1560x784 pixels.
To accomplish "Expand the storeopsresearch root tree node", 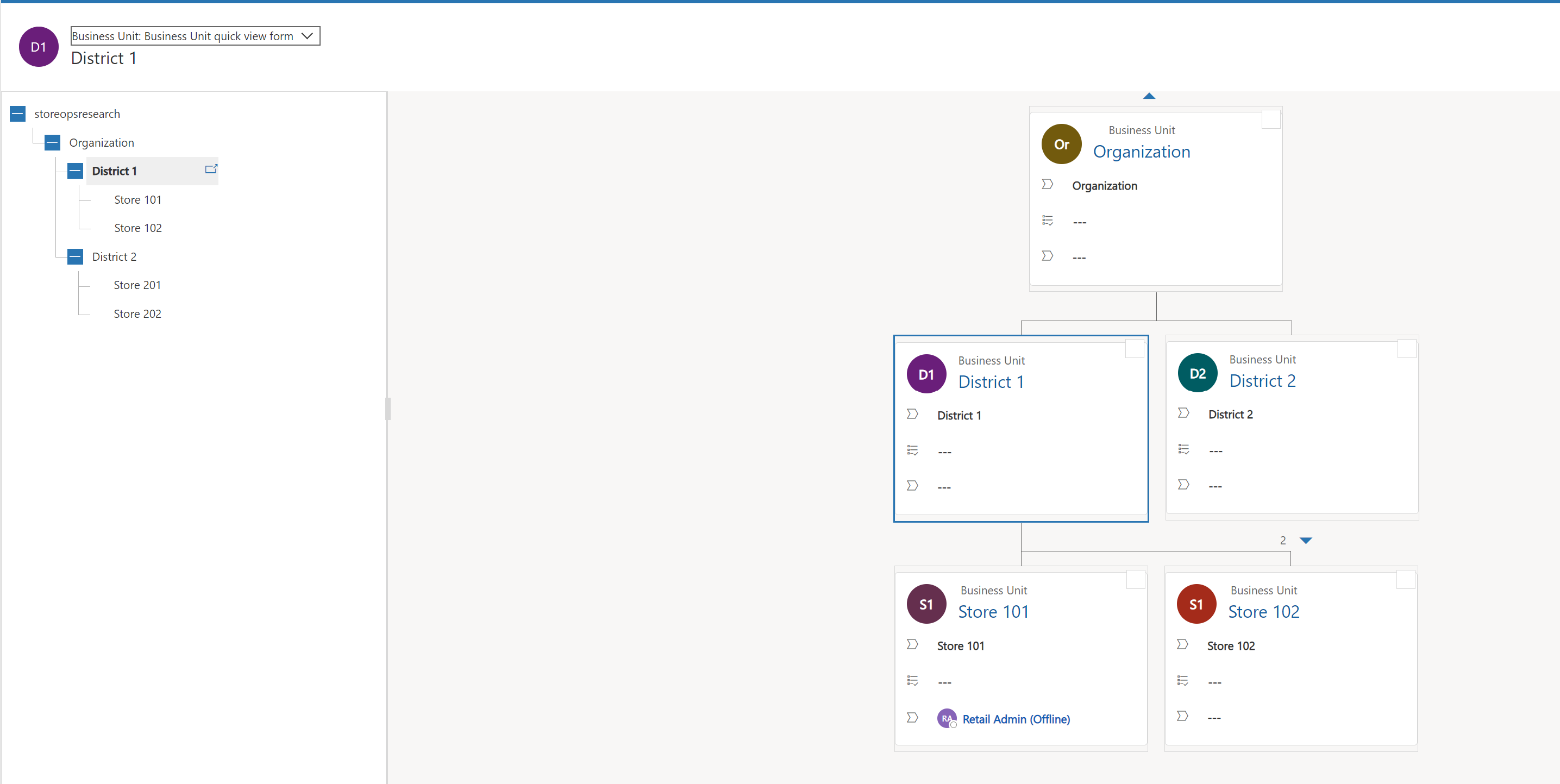I will 19,114.
